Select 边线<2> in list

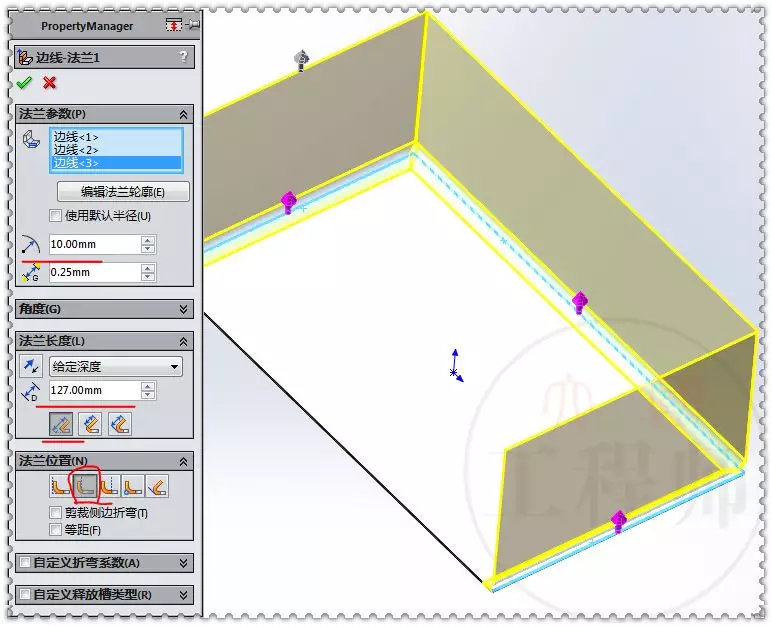coord(116,150)
